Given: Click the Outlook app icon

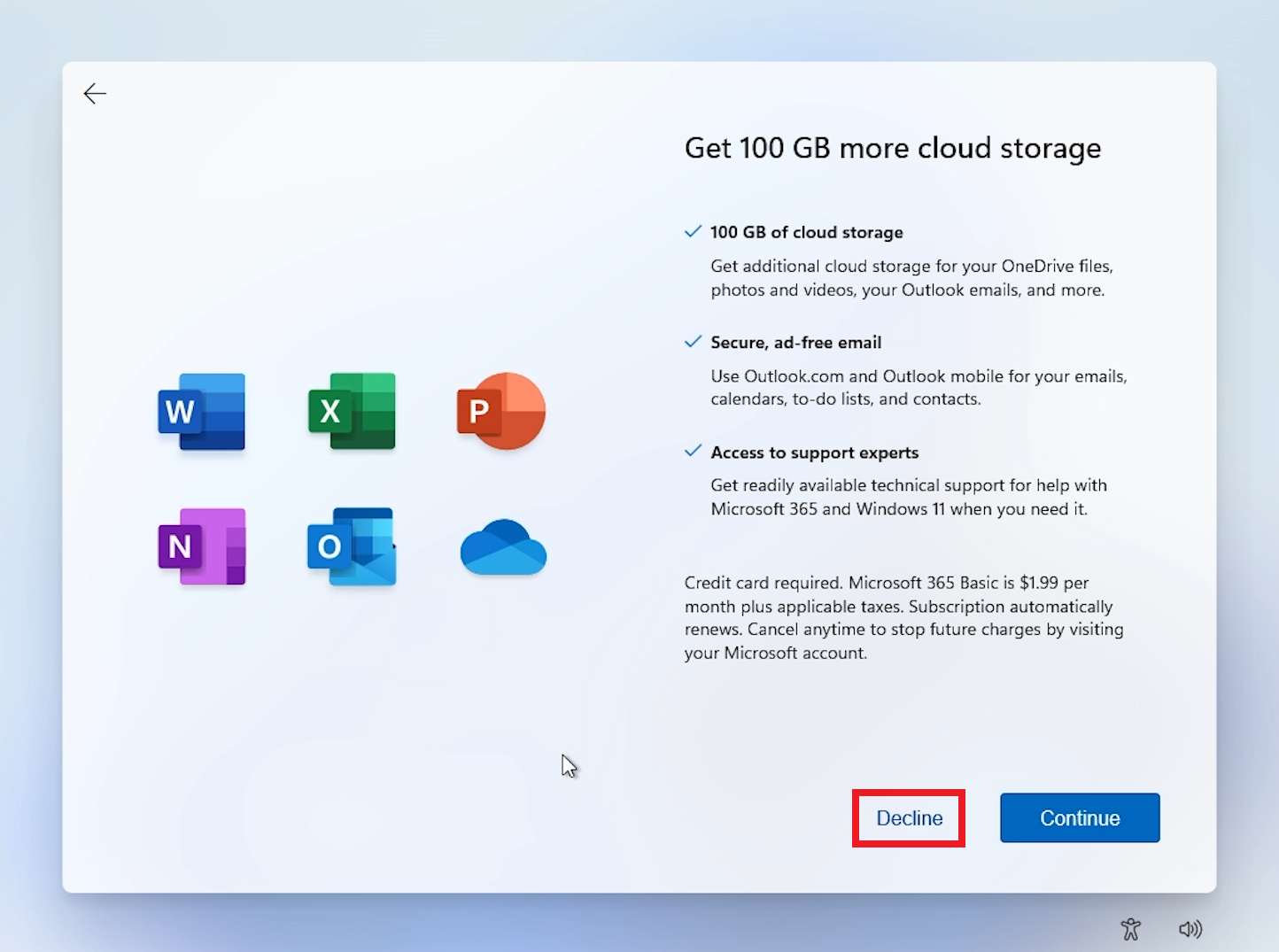Looking at the screenshot, I should pos(351,546).
